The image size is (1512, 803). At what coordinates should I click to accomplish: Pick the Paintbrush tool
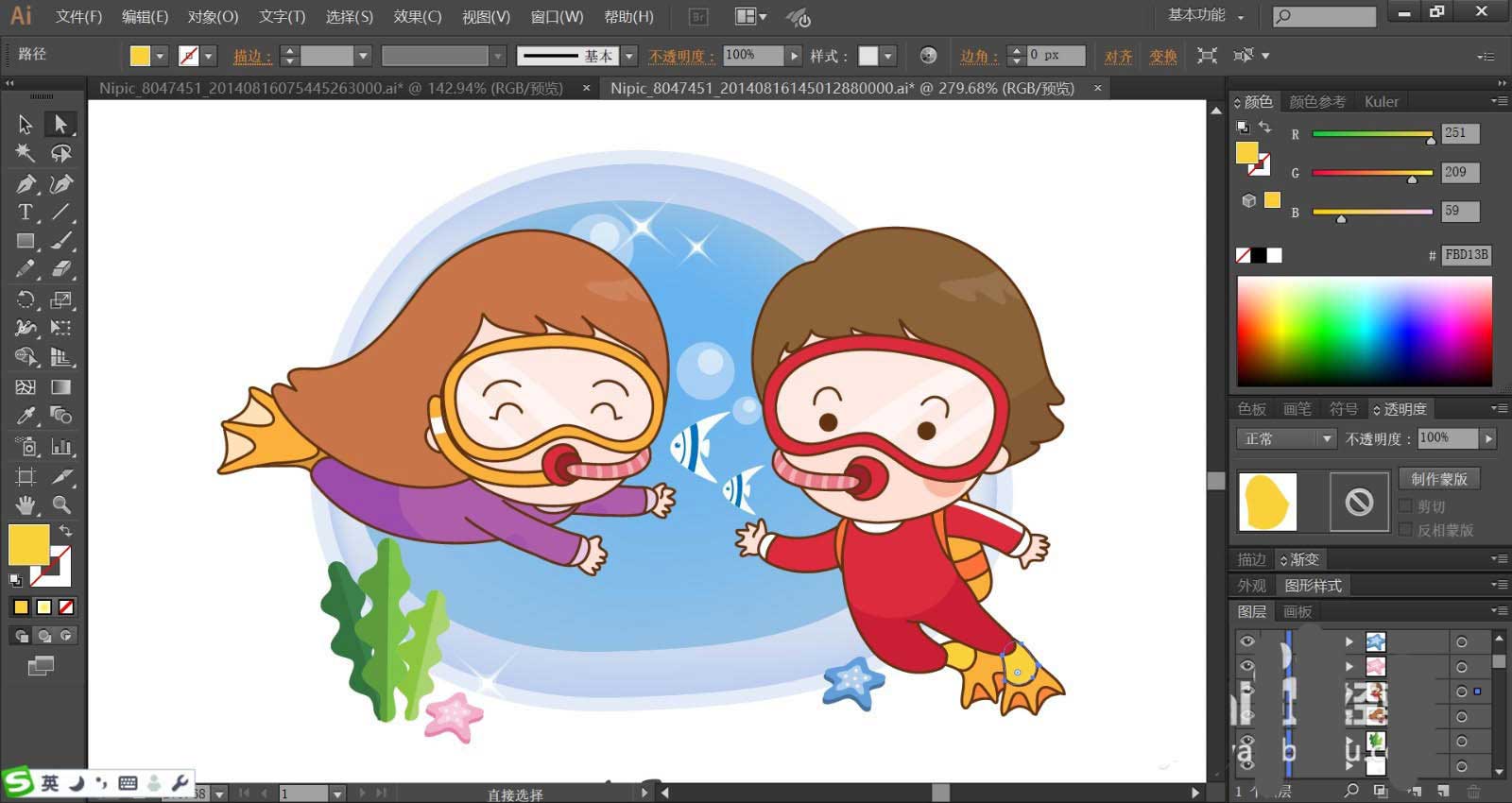61,241
